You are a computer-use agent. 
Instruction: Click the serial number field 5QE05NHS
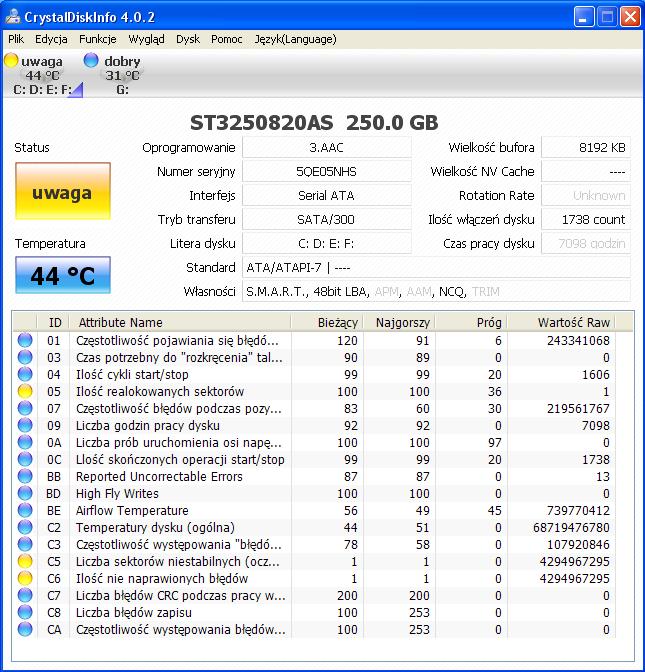[327, 172]
